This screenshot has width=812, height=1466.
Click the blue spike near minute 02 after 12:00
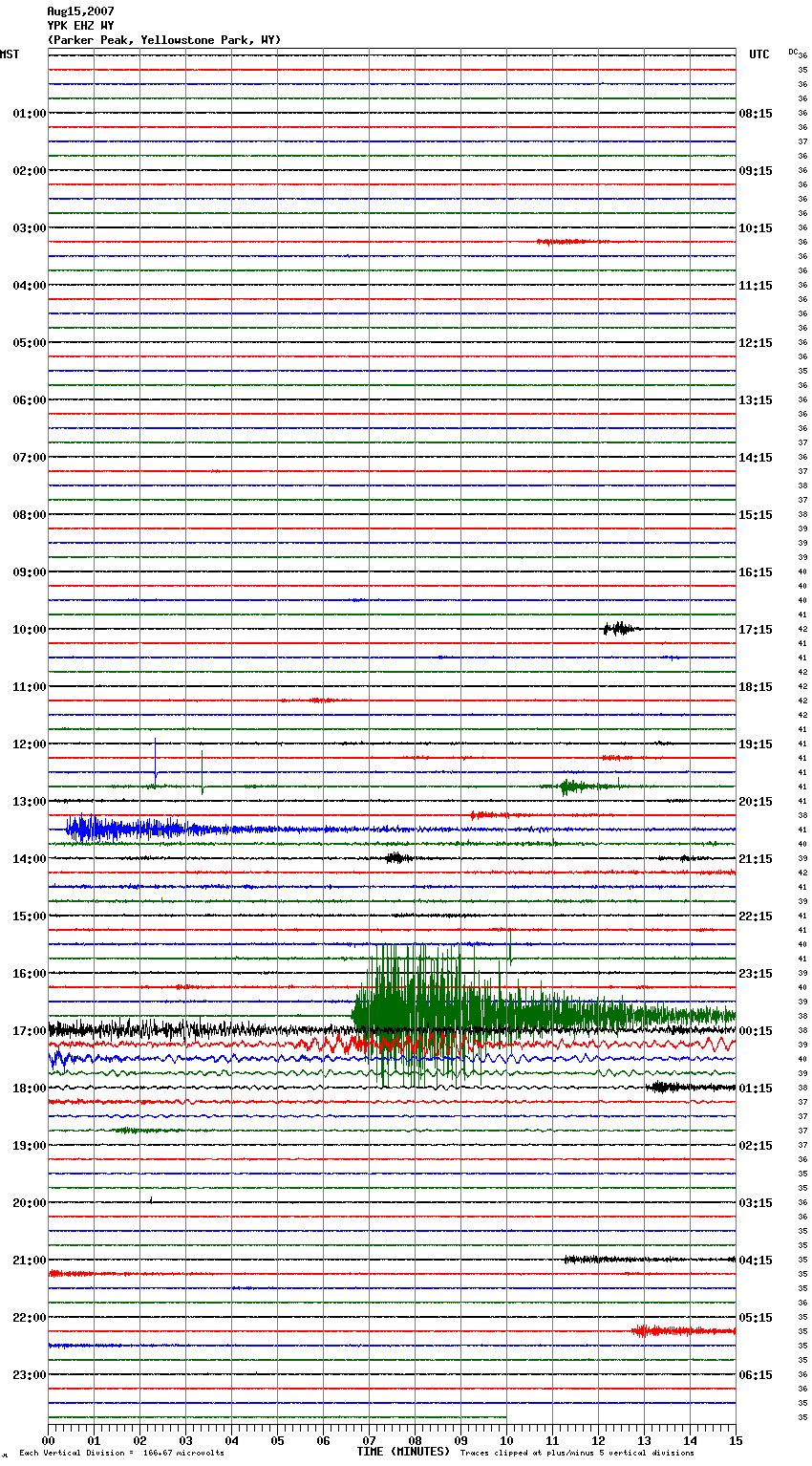pos(156,760)
